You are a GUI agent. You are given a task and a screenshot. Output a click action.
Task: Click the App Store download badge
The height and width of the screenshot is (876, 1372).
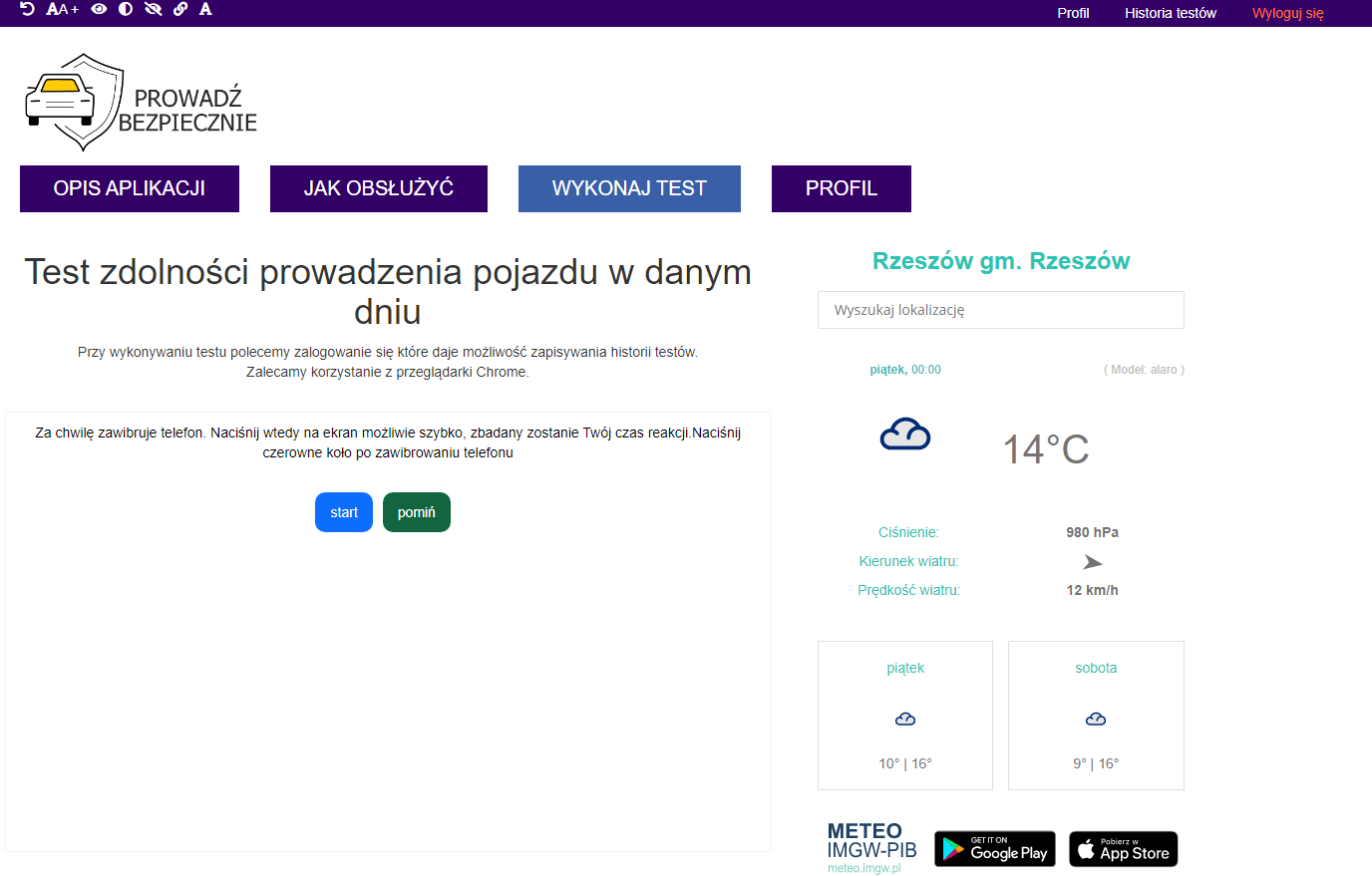[x=1123, y=849]
